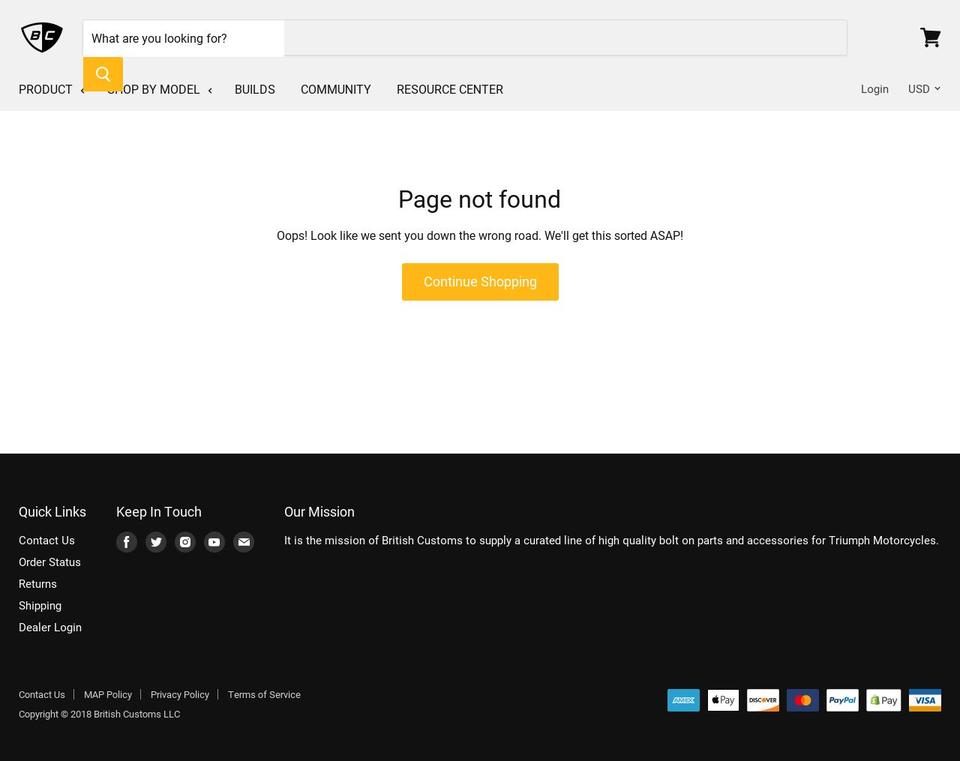
Task: Open the Instagram social icon
Action: (x=185, y=542)
